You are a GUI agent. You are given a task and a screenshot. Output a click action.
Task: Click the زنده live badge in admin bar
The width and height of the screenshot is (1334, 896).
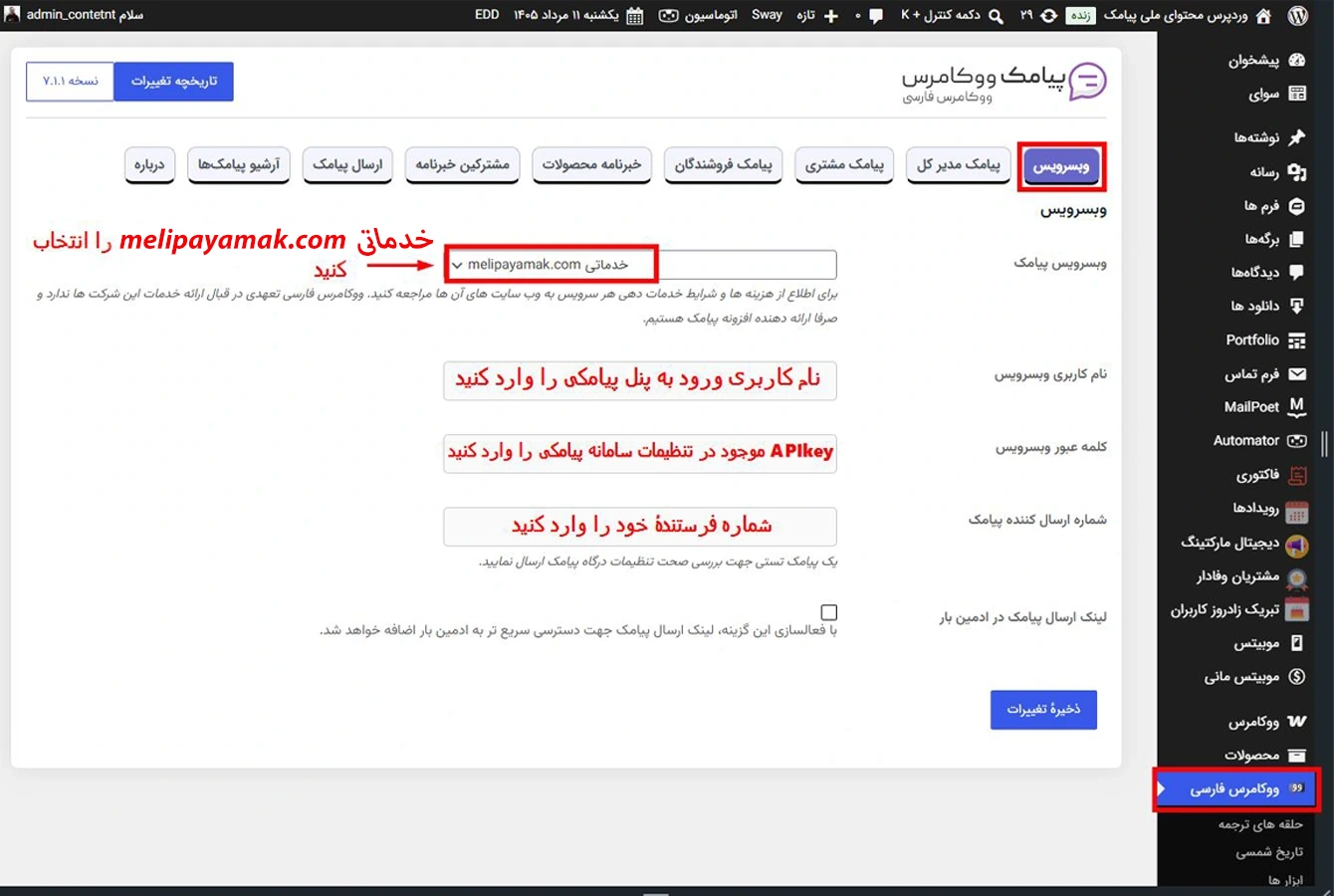pos(1081,16)
